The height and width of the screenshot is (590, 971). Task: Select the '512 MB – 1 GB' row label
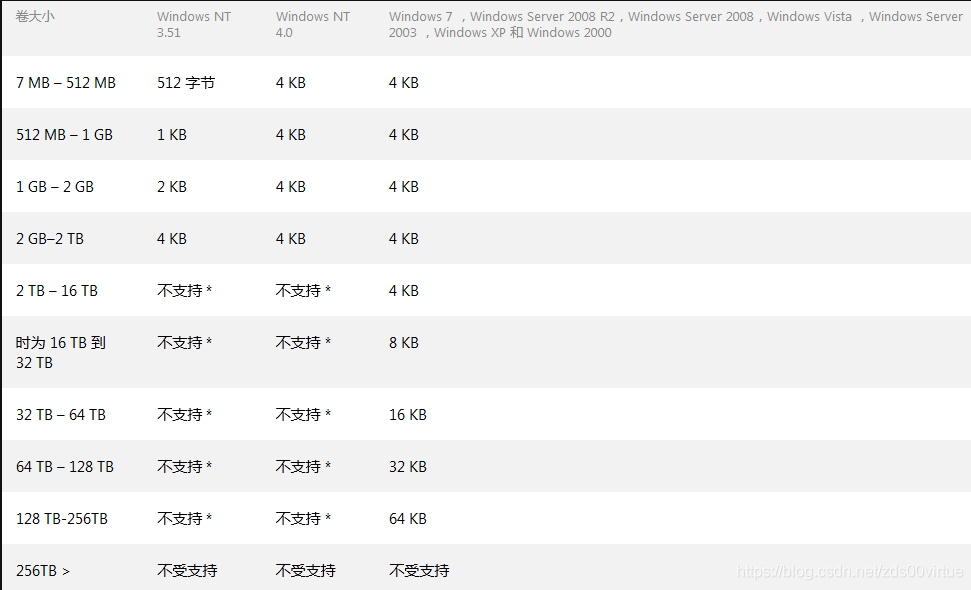click(x=64, y=134)
